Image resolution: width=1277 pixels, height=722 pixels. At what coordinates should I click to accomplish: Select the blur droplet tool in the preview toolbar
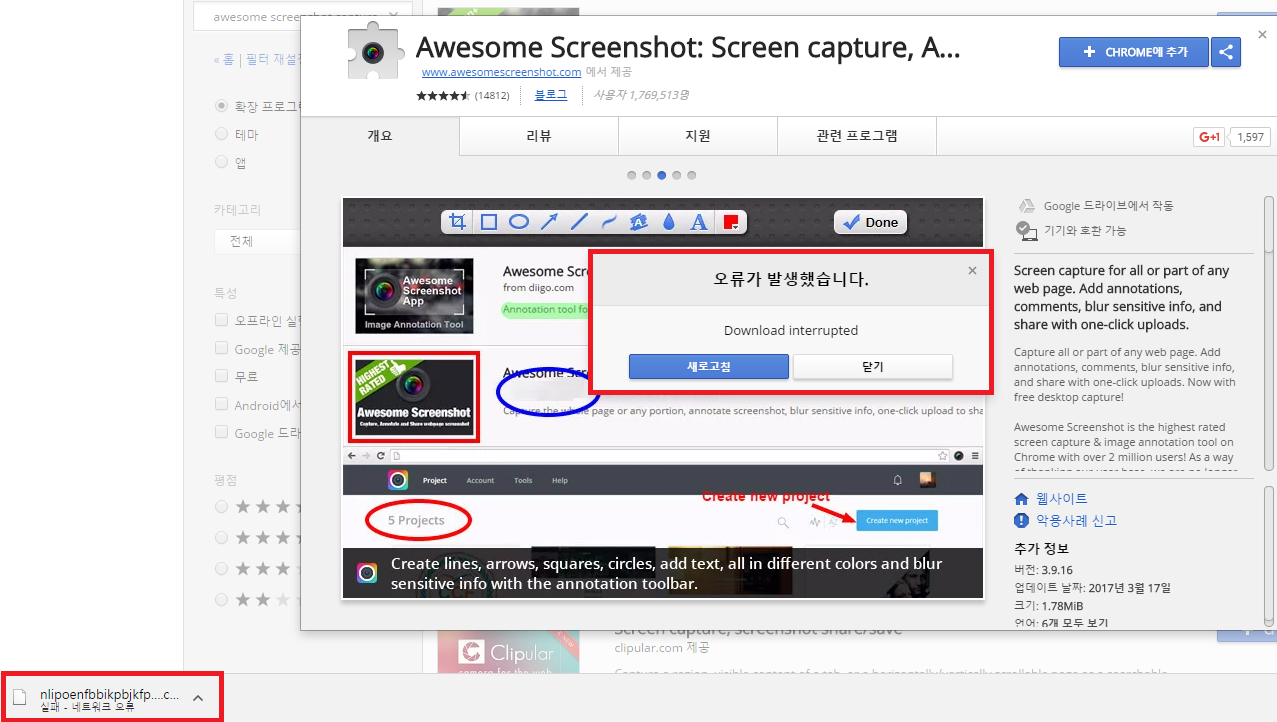669,222
